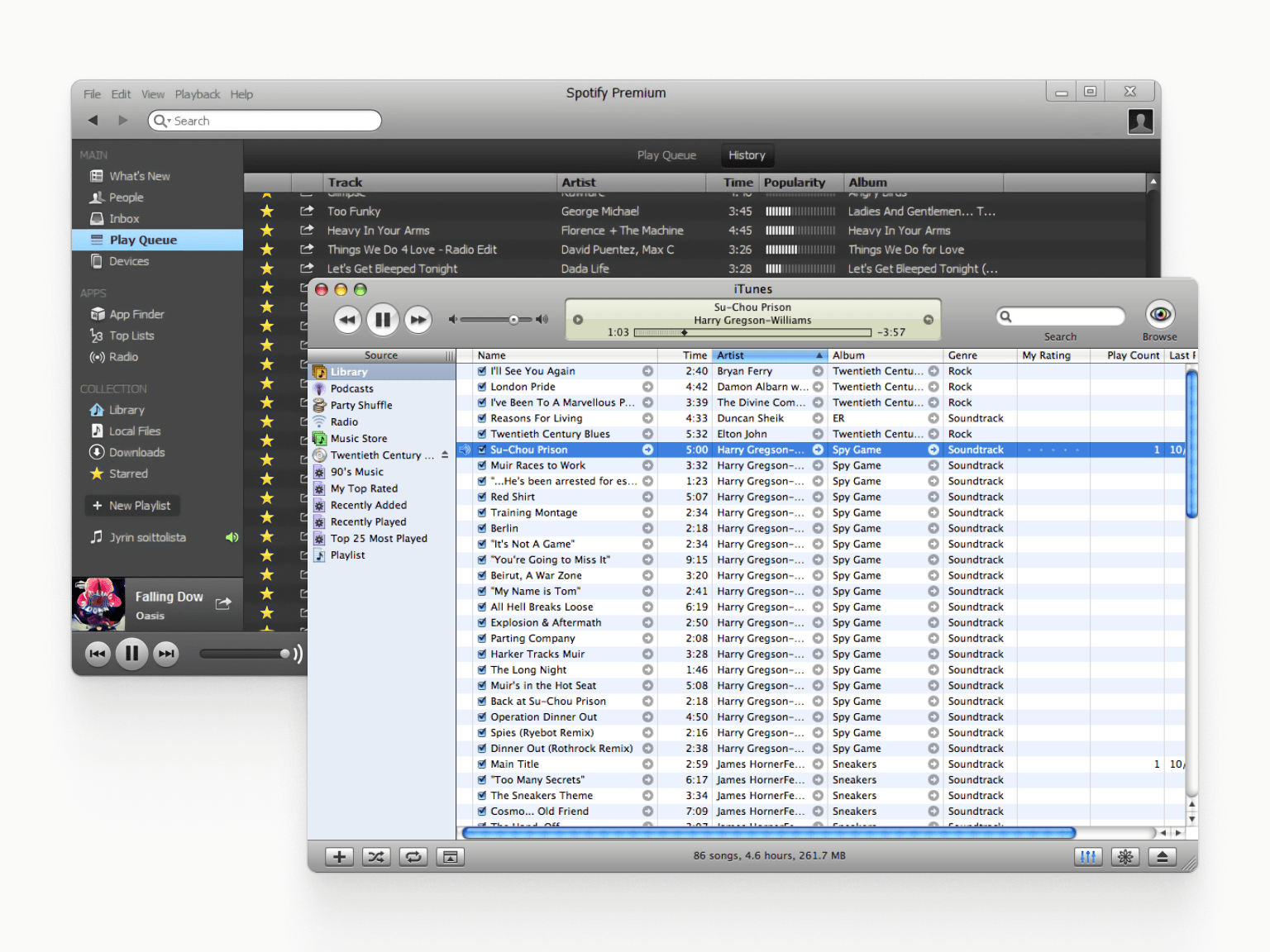Uncheck the London Pride song checkbox
This screenshot has width=1270, height=952.
pos(482,387)
